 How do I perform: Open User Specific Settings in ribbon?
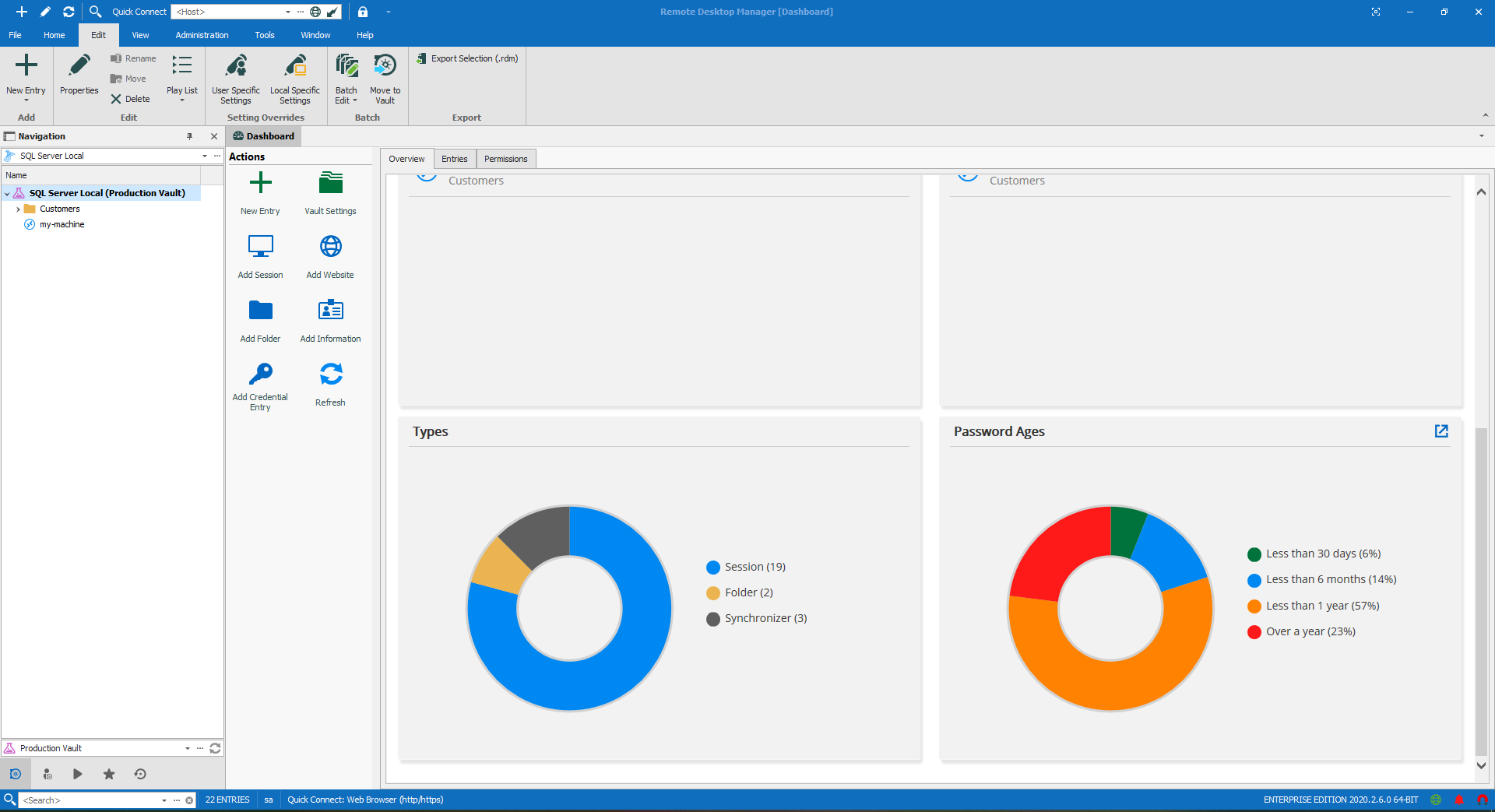tap(235, 67)
